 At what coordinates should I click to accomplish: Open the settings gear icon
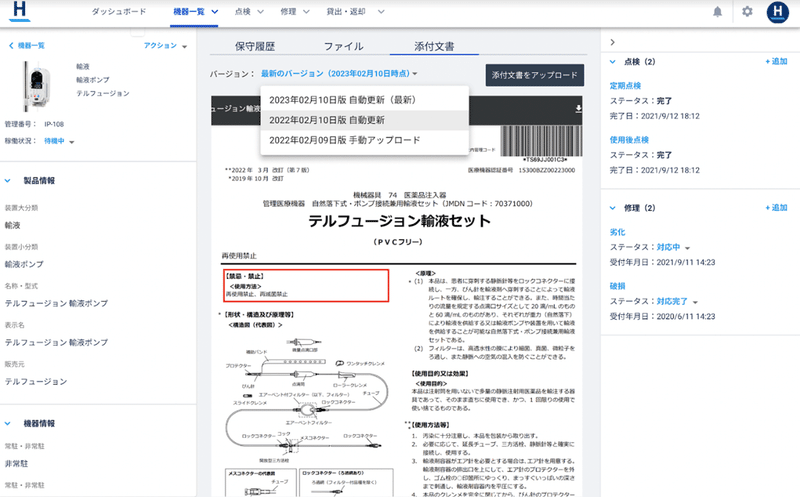point(747,11)
